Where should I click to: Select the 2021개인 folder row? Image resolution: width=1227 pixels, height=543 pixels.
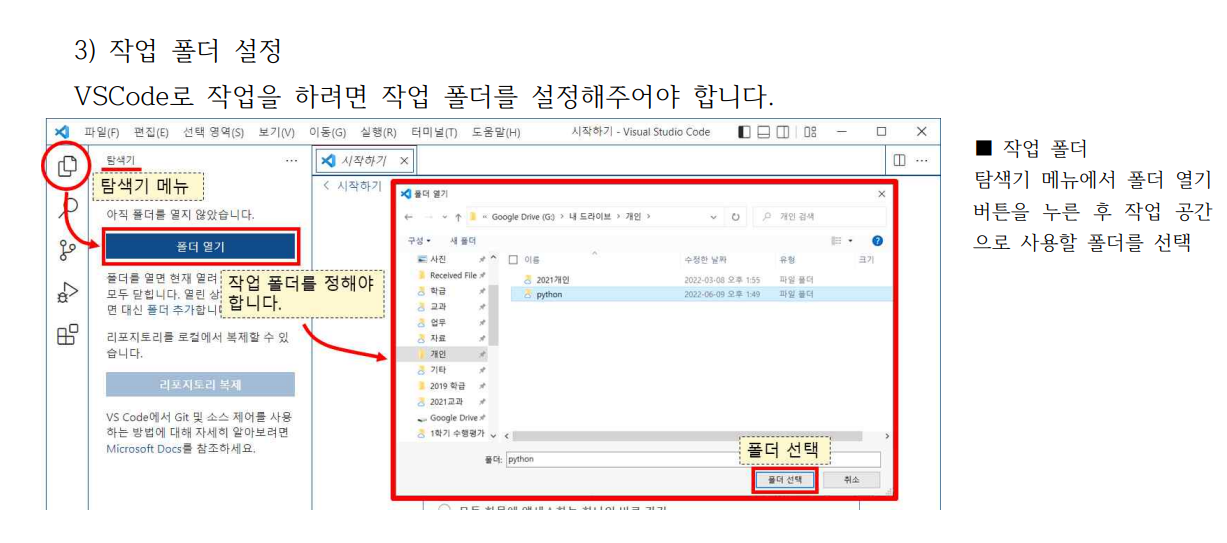[700, 279]
